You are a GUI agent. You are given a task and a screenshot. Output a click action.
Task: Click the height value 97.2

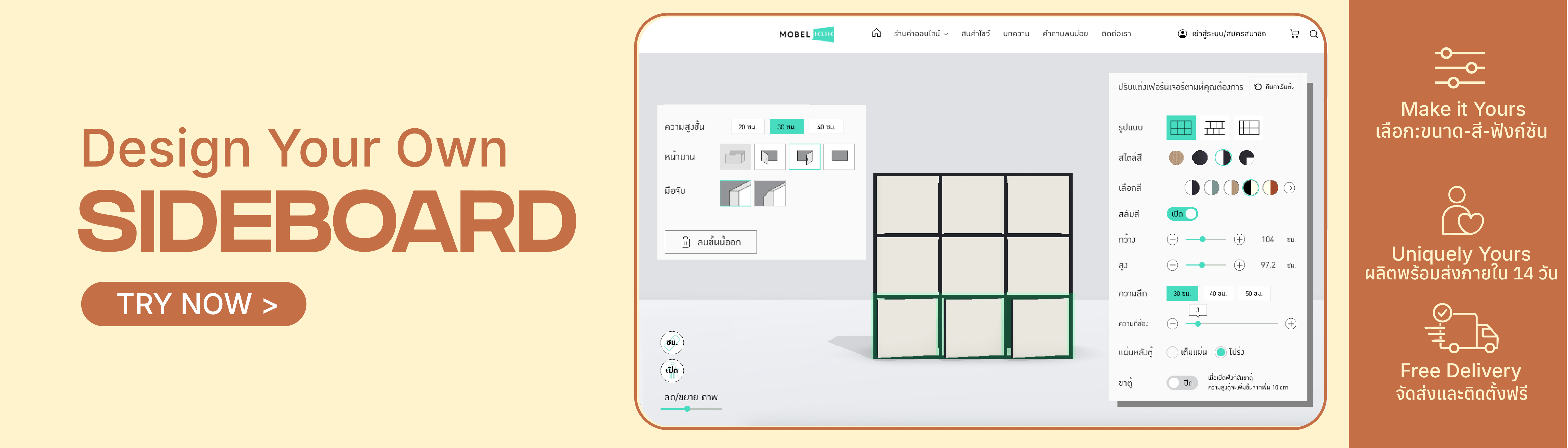[x=1268, y=265]
